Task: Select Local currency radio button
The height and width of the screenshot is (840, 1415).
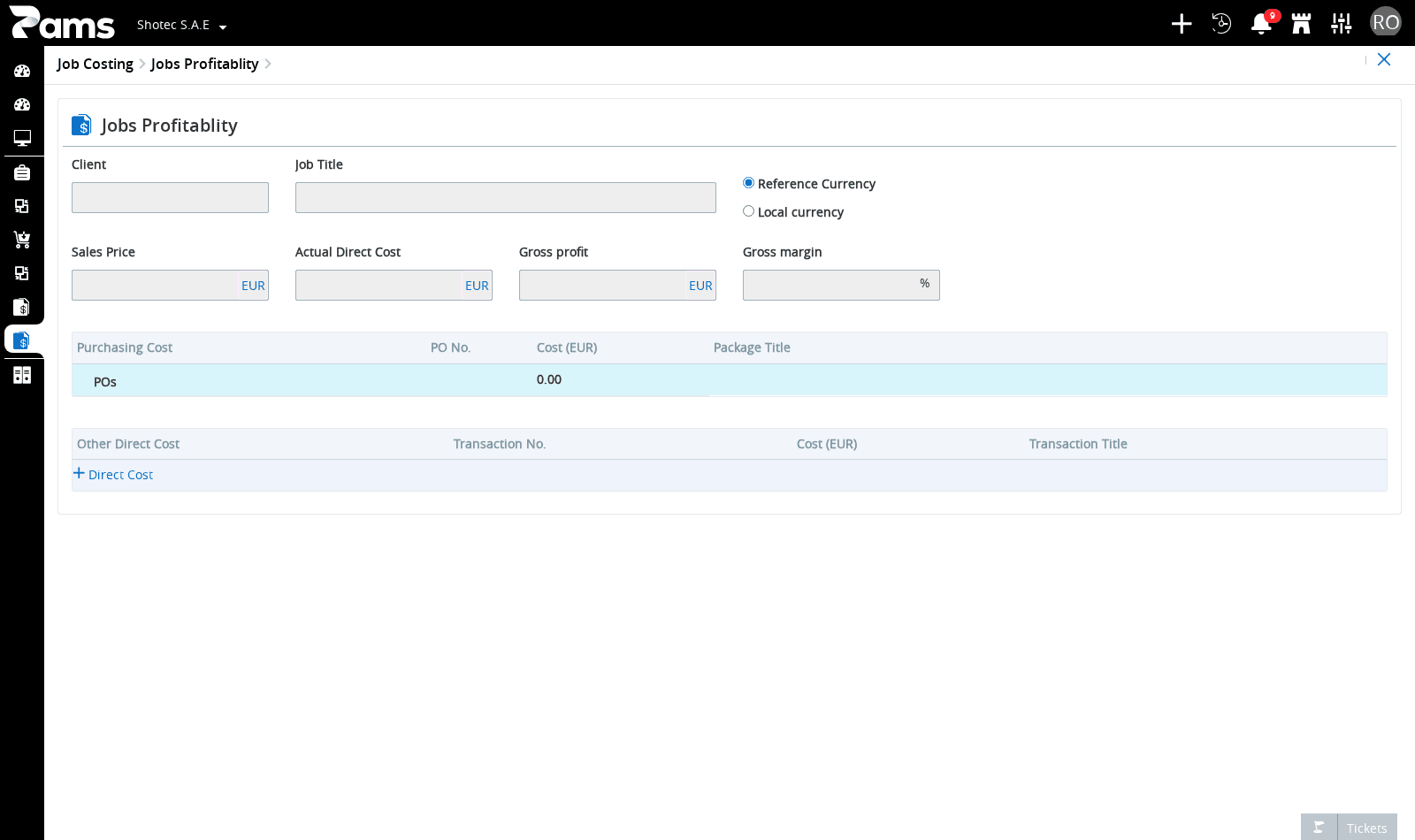Action: (748, 211)
